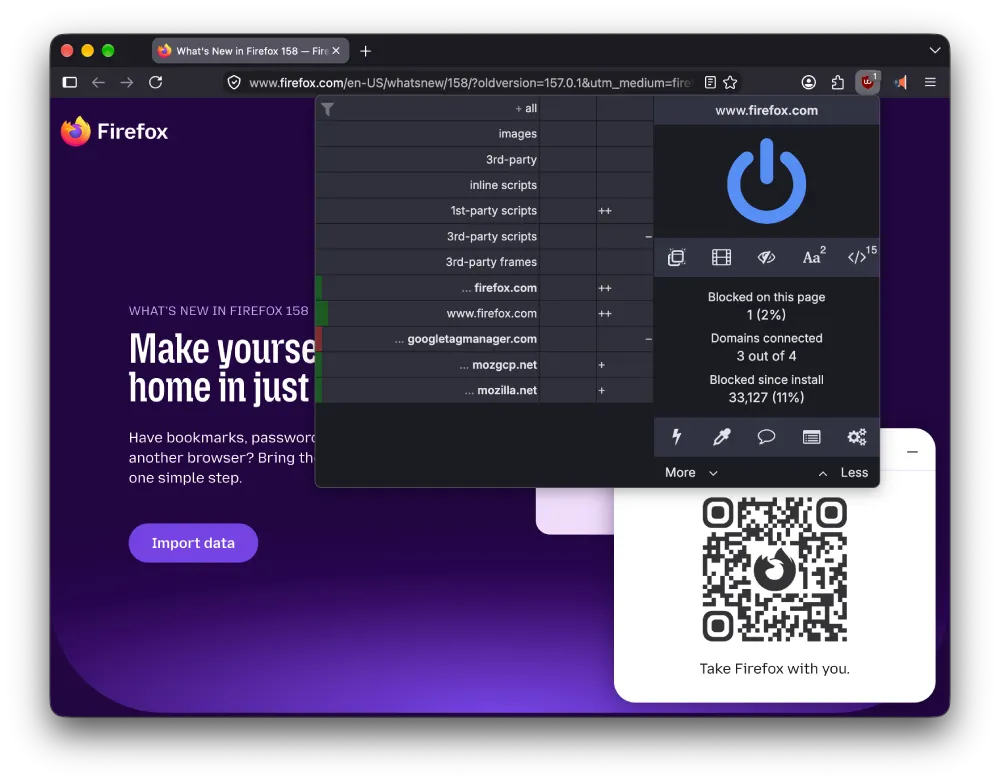Toggle cosmetic filtering eye icon
The image size is (1000, 783).
[766, 257]
